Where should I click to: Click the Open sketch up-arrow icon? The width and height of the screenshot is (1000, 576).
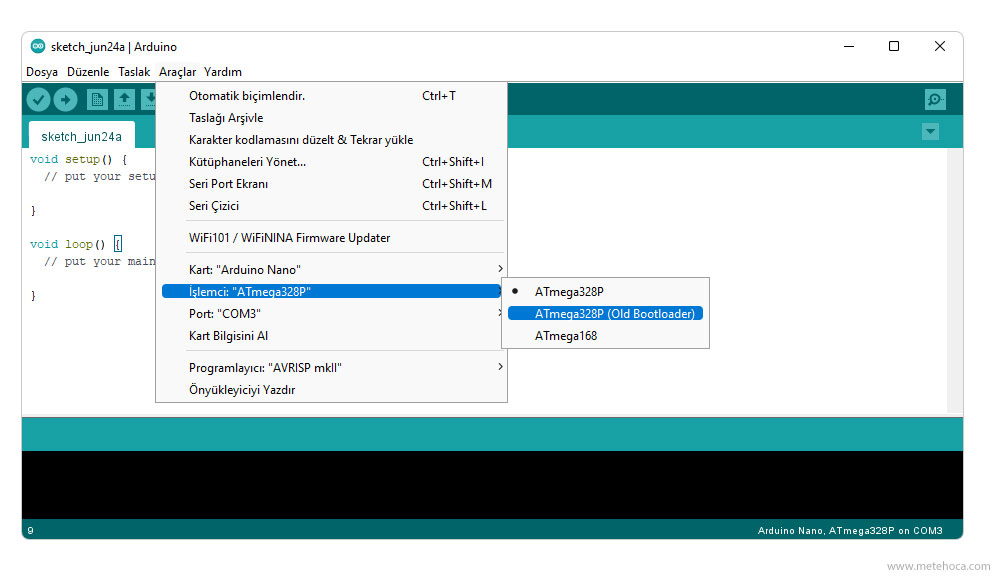[124, 100]
